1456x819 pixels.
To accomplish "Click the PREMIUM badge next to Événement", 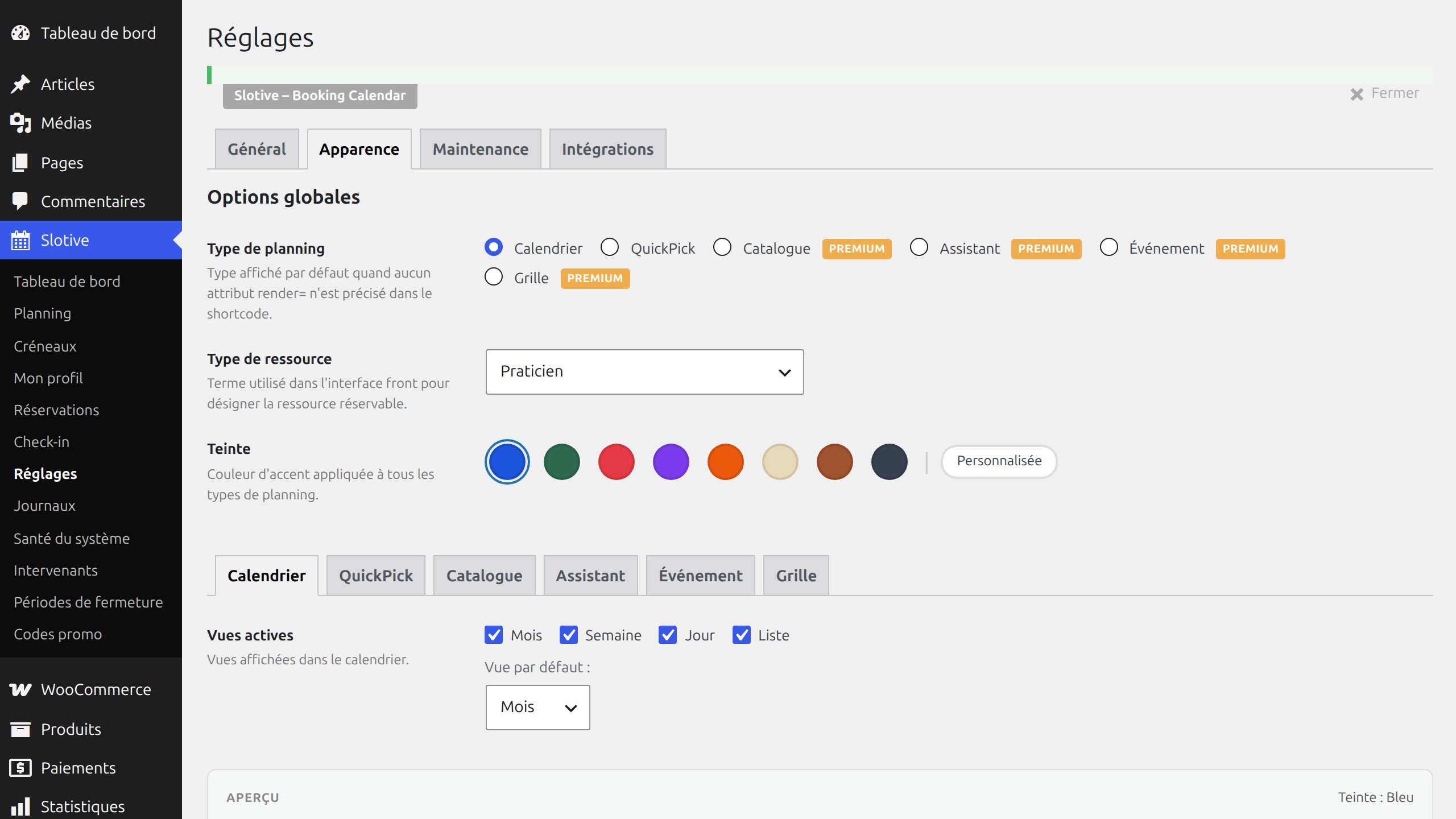I will [x=1250, y=249].
